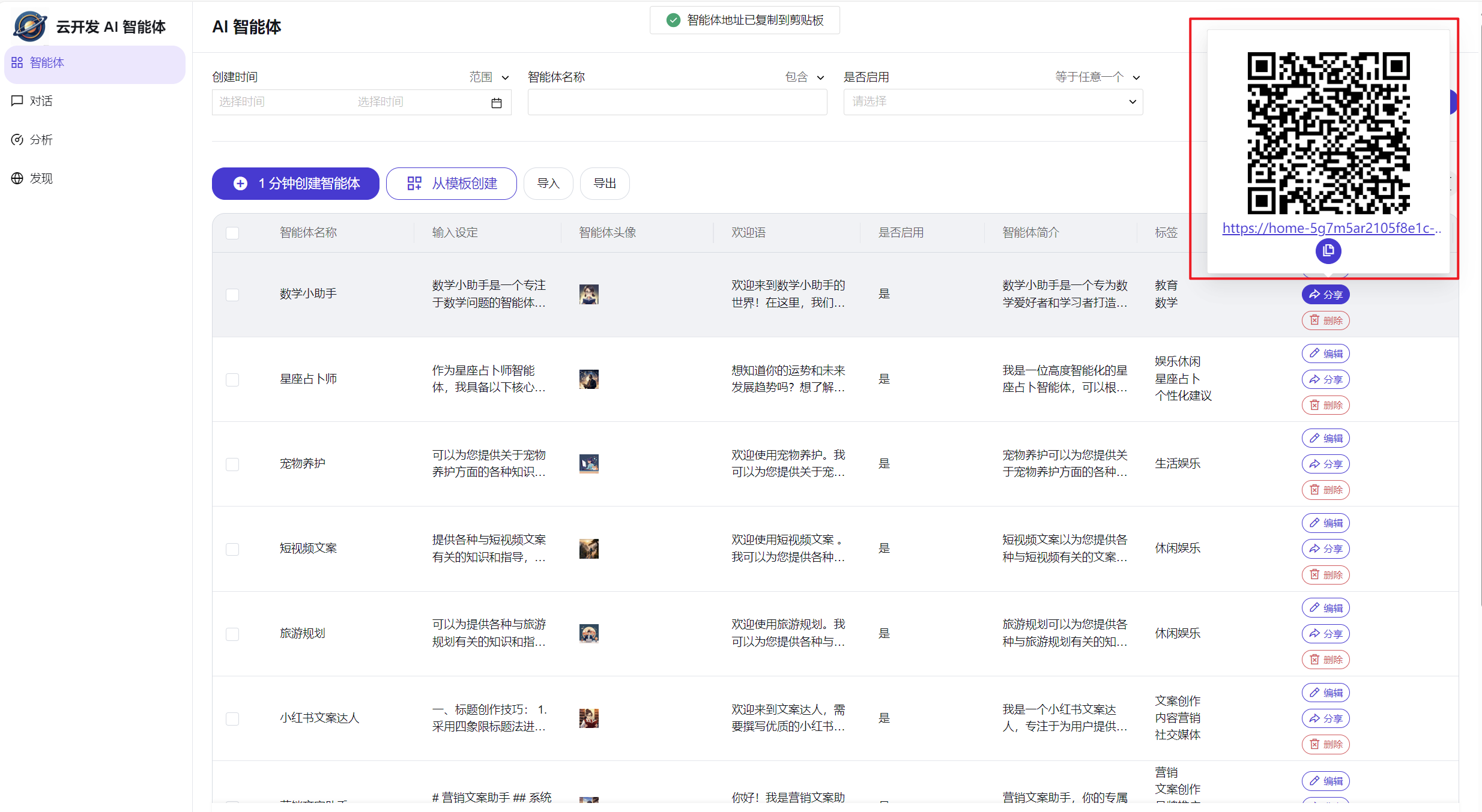This screenshot has width=1482, height=812.
Task: Click 1 分钟创建智能体 button
Action: (295, 184)
